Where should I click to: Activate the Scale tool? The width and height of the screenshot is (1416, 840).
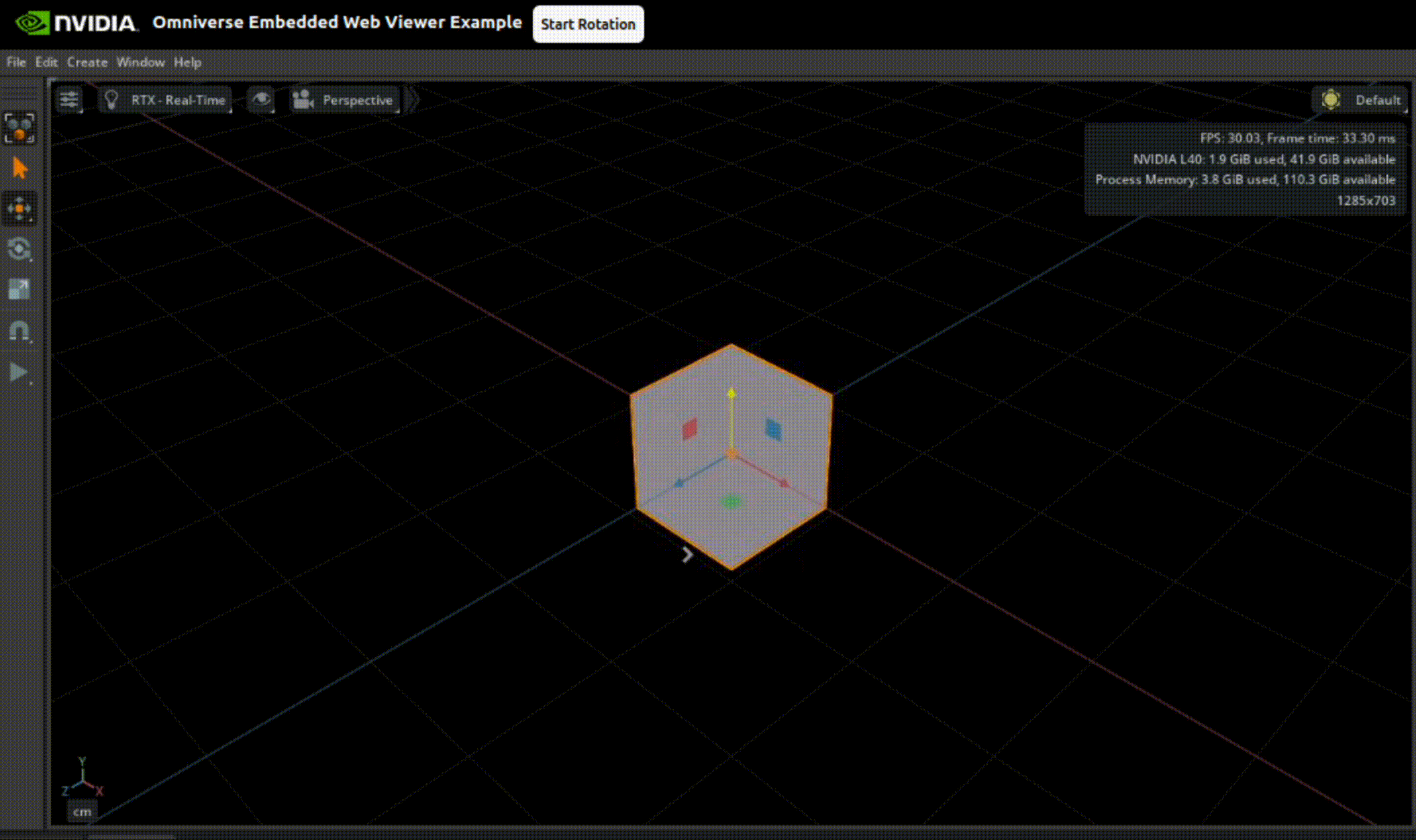click(x=19, y=290)
